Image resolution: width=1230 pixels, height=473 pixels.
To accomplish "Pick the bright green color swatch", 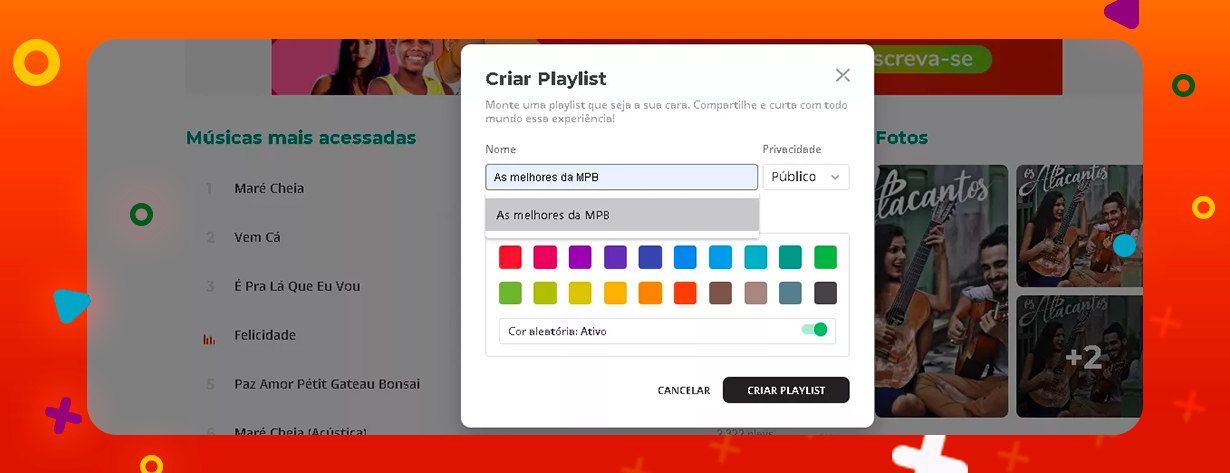I will (825, 257).
